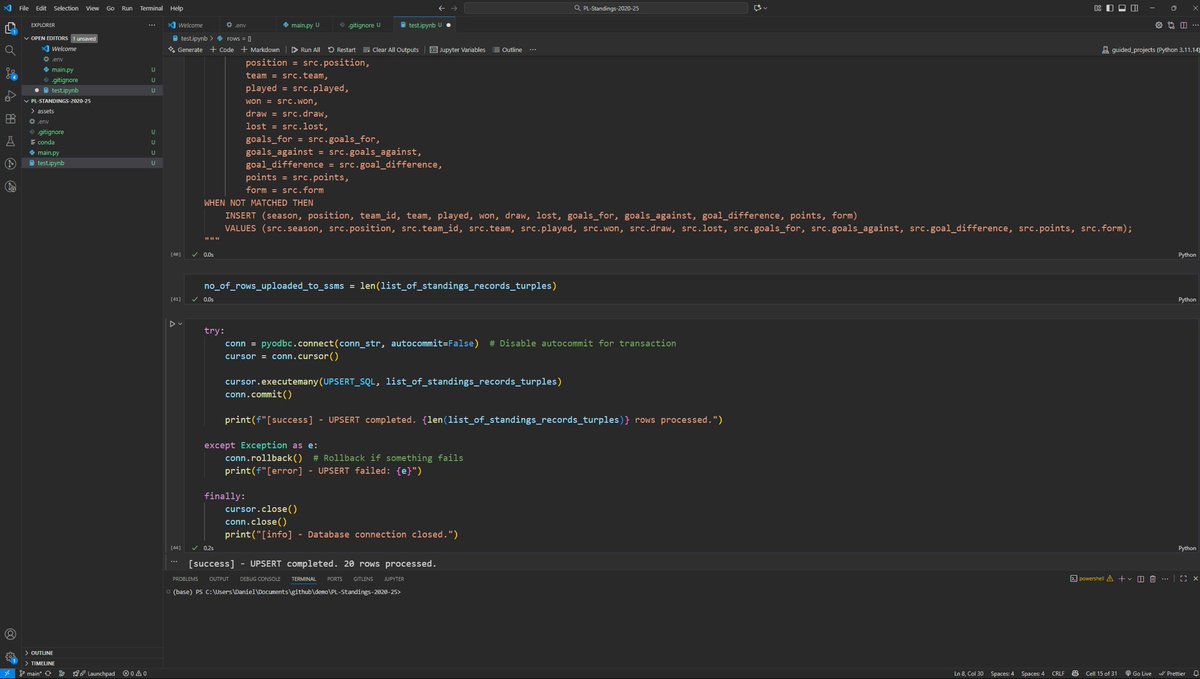Open the Explorer view in activity bar

(10, 27)
